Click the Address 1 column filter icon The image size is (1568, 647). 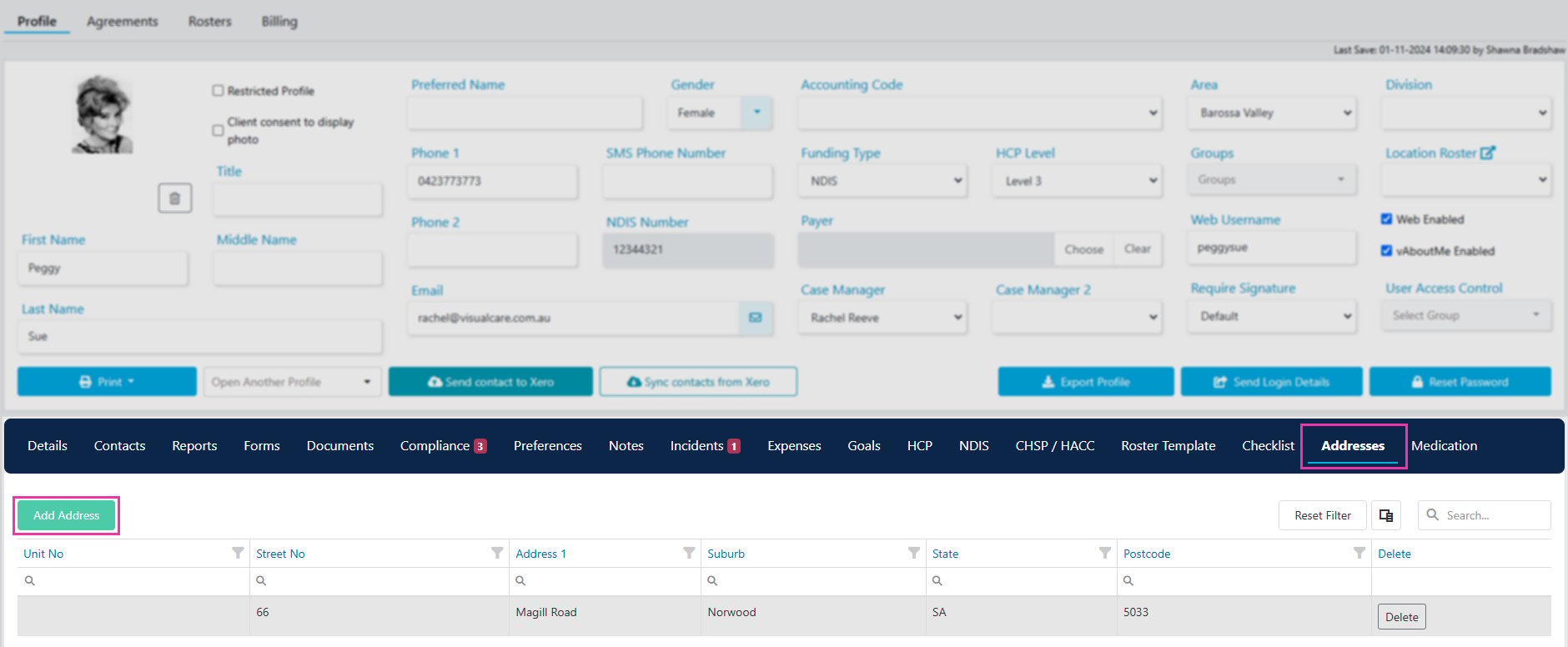tap(689, 553)
